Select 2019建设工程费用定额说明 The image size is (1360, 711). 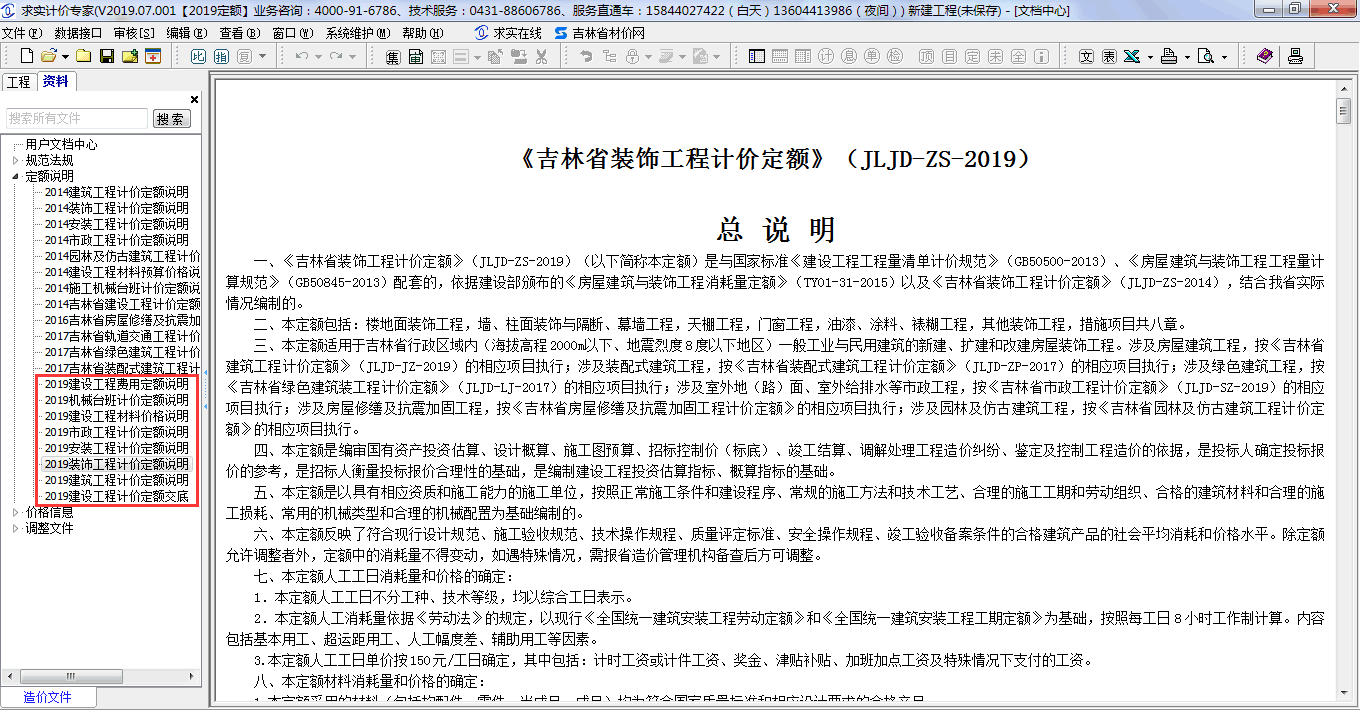point(116,384)
